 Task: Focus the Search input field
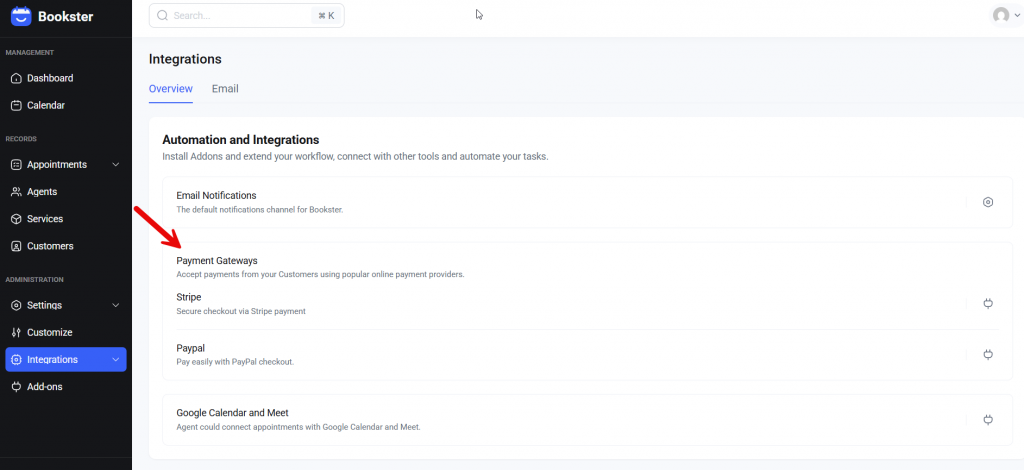pos(246,15)
